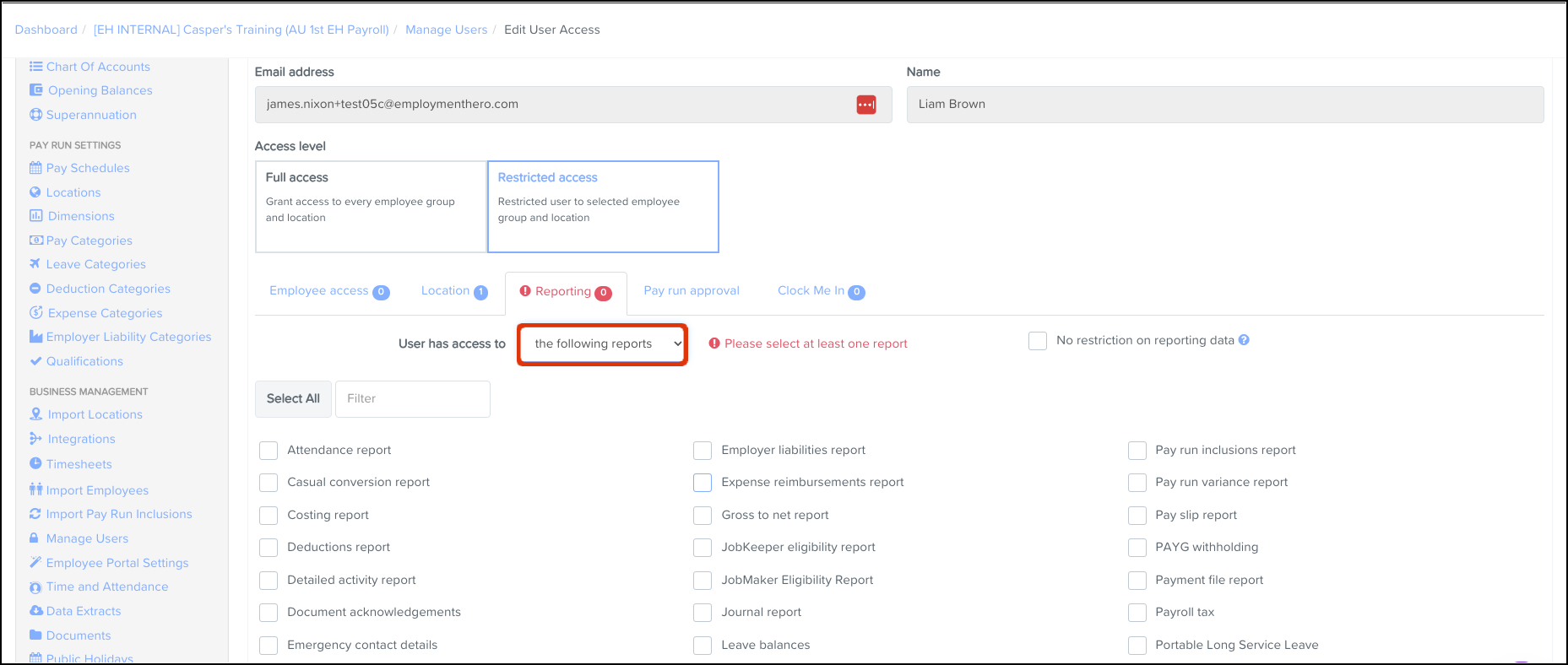The height and width of the screenshot is (665, 1568).
Task: Go to Manage Users in breadcrumb
Action: (x=446, y=30)
